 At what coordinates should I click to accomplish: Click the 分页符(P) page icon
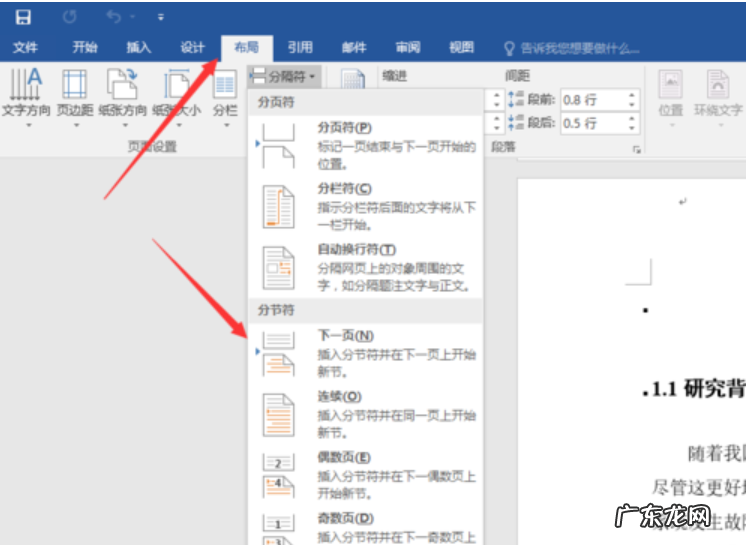278,146
